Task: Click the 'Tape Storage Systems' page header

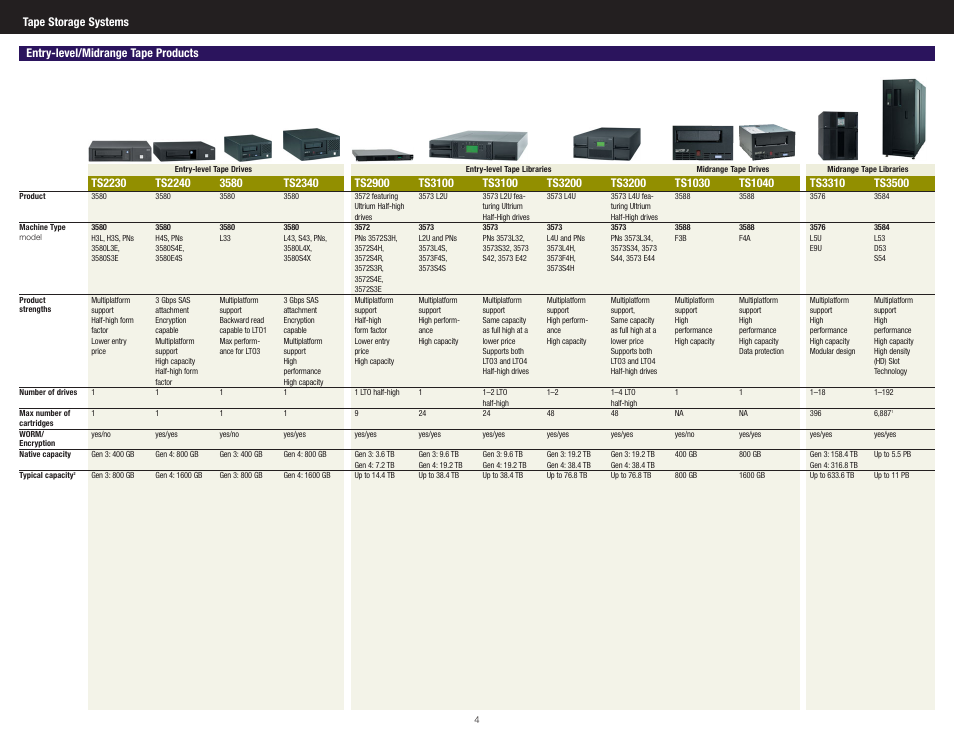Action: (x=75, y=22)
